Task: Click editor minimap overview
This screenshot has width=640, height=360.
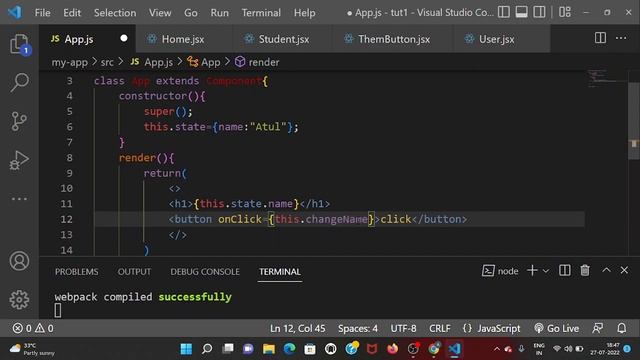Action: coord(607,80)
